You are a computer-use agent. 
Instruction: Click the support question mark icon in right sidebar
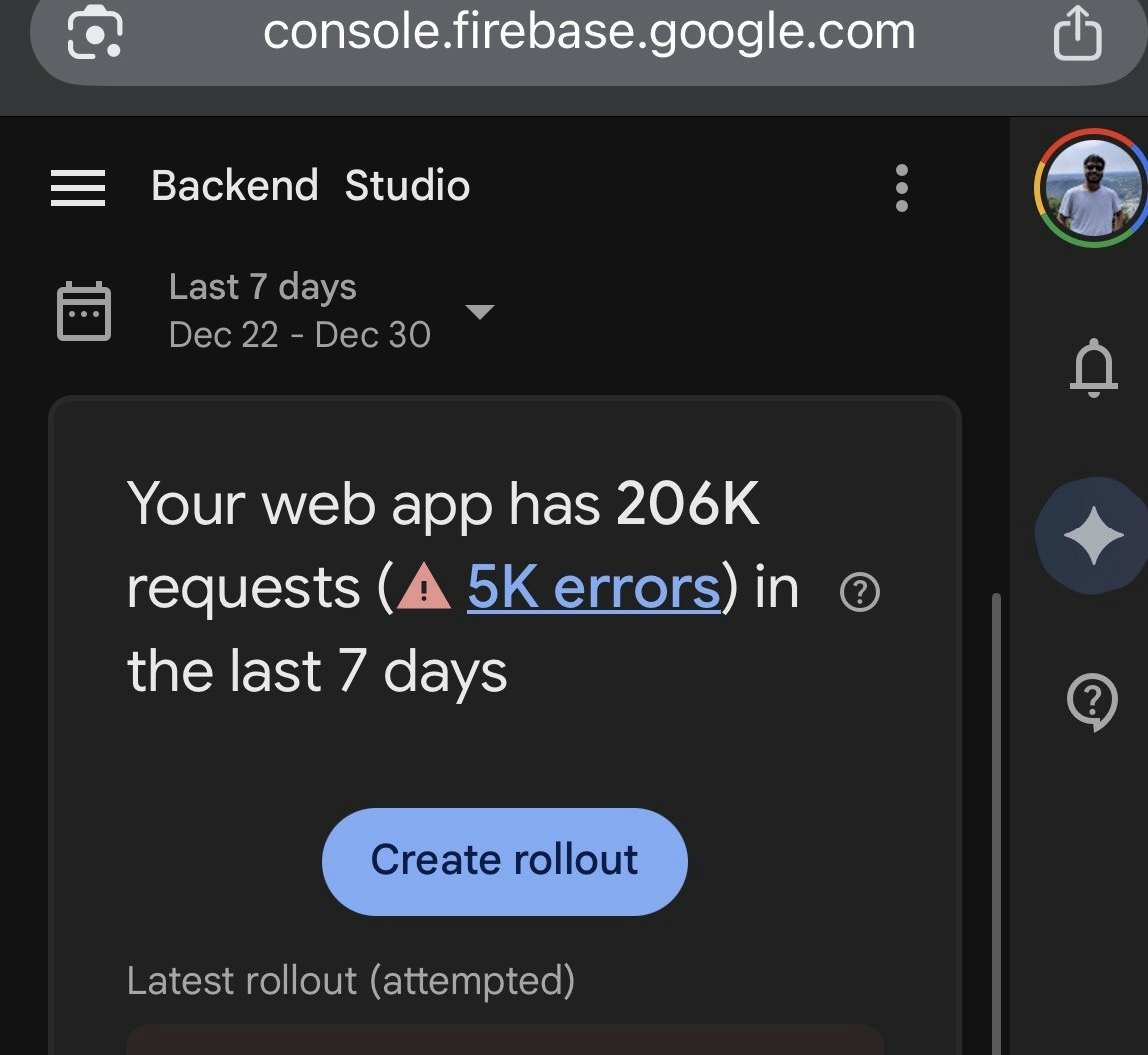pyautogui.click(x=1093, y=702)
